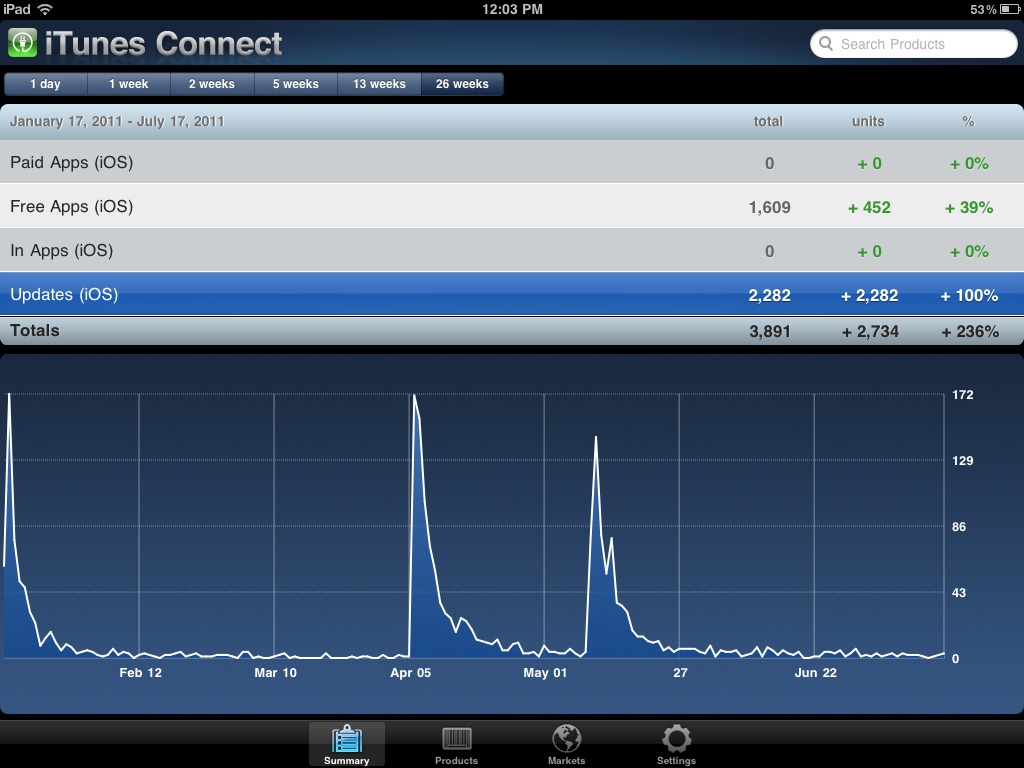Click Free Apps total 1,609
Screen dimensions: 1024x768
pyautogui.click(x=769, y=208)
